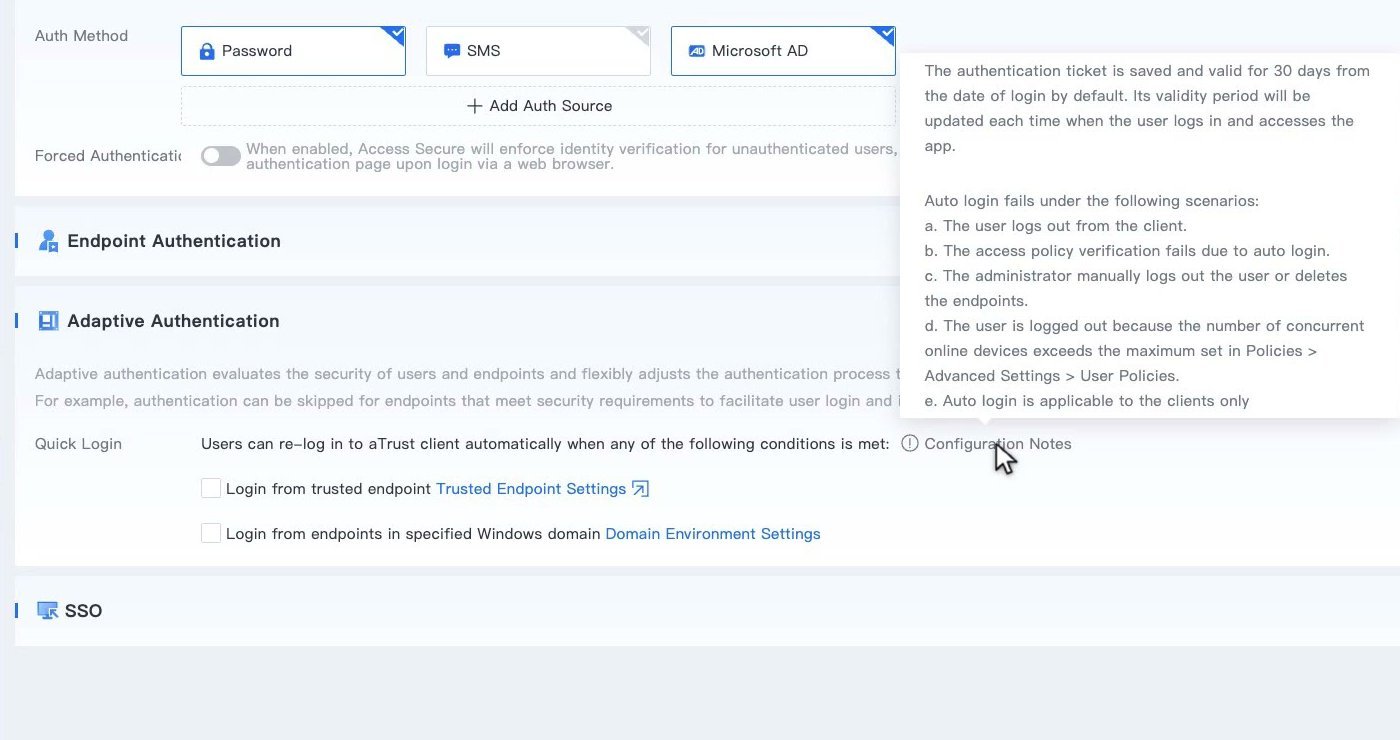This screenshot has width=1400, height=740.
Task: Click the Adaptive Authentication section icon
Action: click(48, 321)
